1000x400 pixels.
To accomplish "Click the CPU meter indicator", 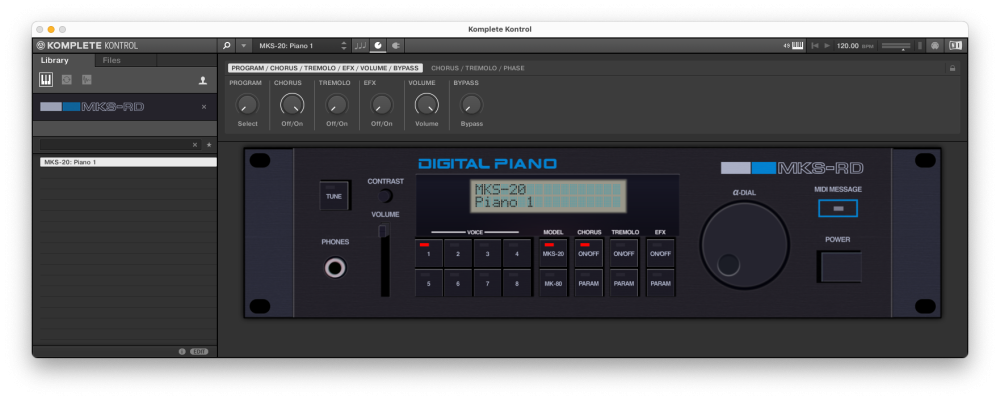I will point(920,46).
